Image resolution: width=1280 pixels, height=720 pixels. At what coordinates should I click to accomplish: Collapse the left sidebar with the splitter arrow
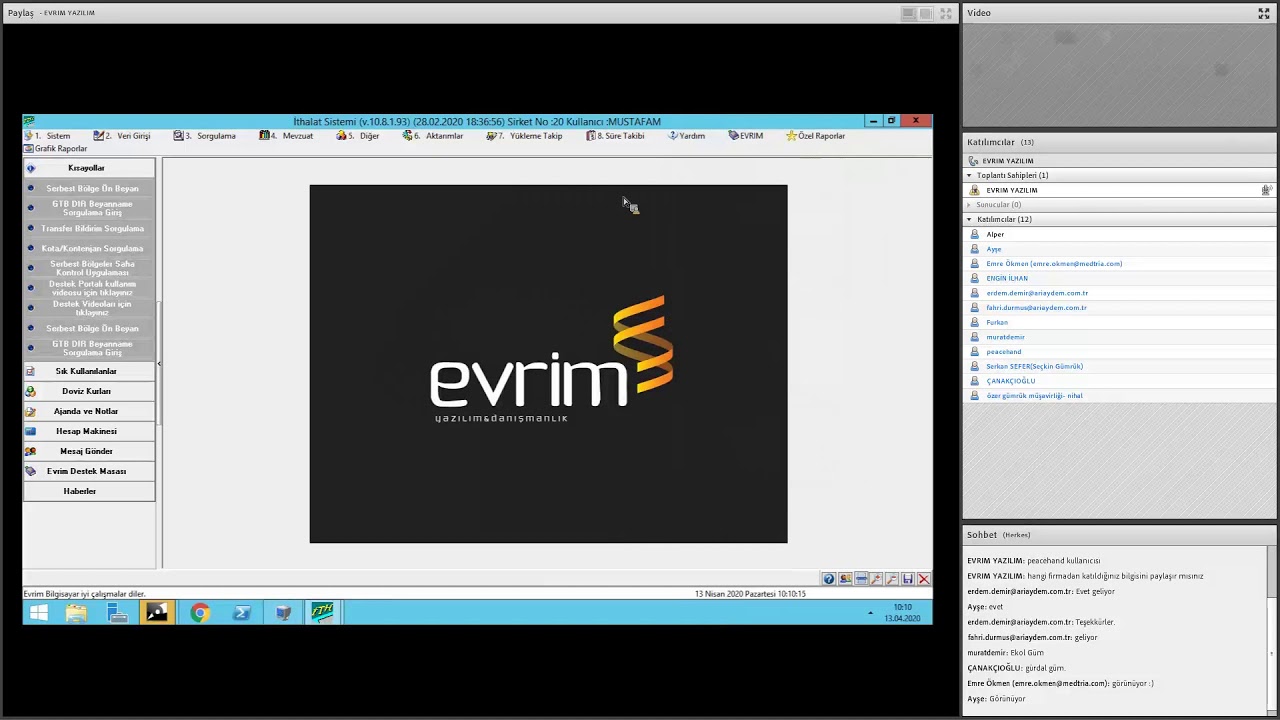(159, 364)
